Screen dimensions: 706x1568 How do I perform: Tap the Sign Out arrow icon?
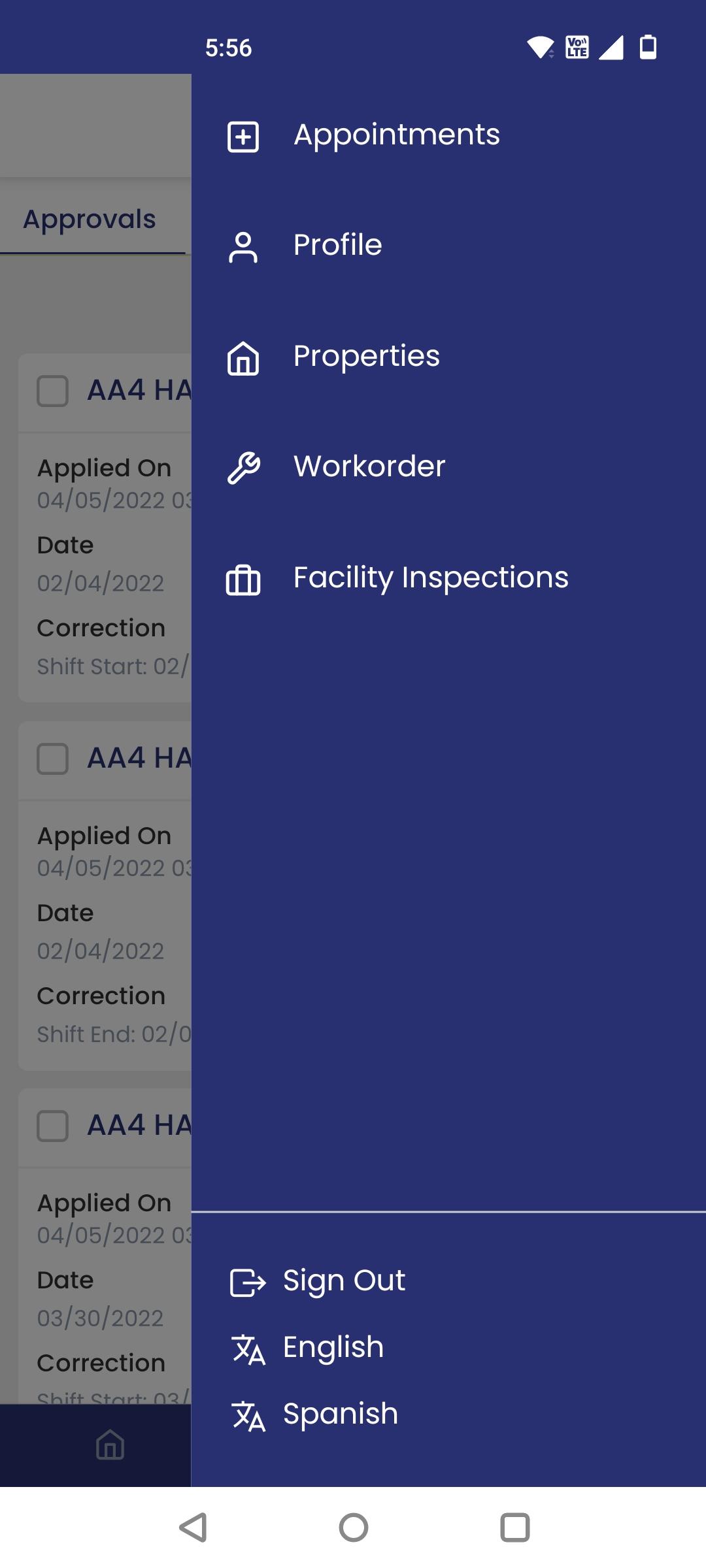click(248, 1282)
